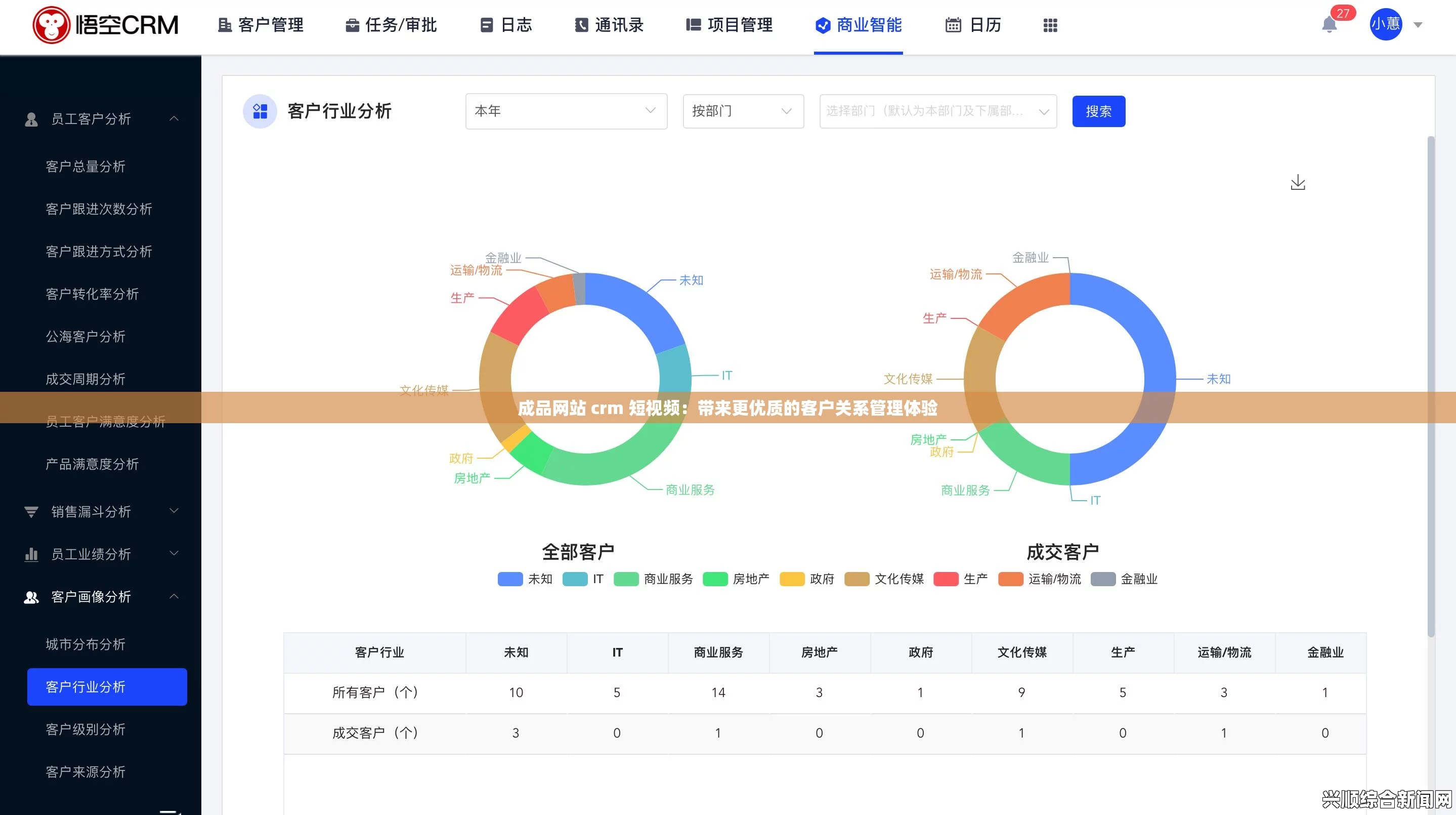1456x815 pixels.
Task: Collapse the 客户画像分析 section chevron
Action: pyautogui.click(x=174, y=597)
